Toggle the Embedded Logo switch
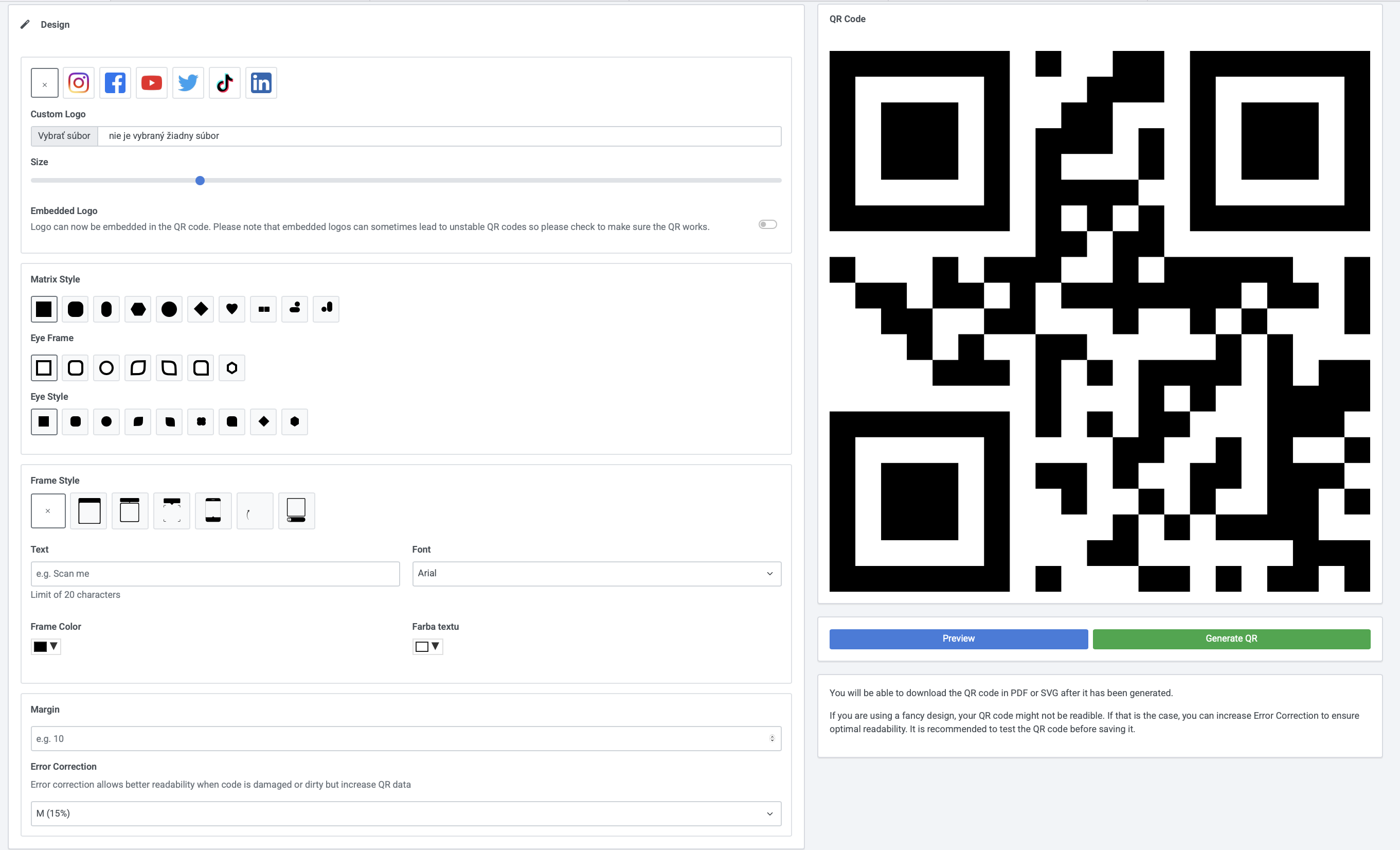 click(767, 224)
